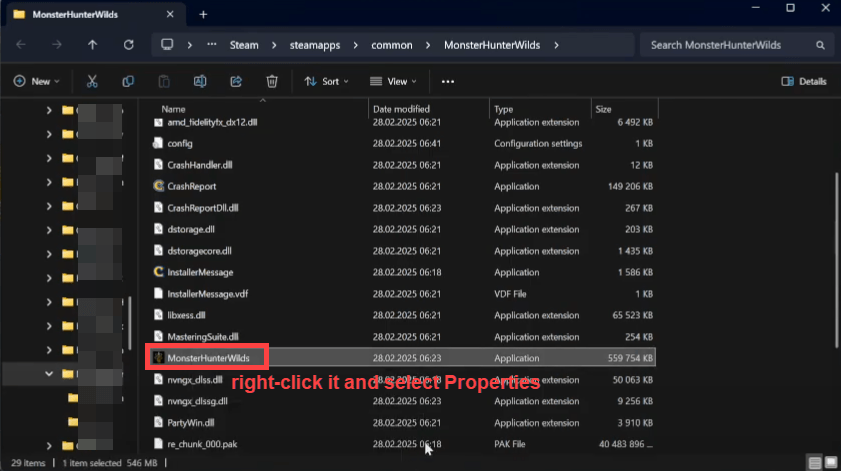Click the Delete trash can icon
Viewport: 841px width, 471px height.
pos(272,81)
